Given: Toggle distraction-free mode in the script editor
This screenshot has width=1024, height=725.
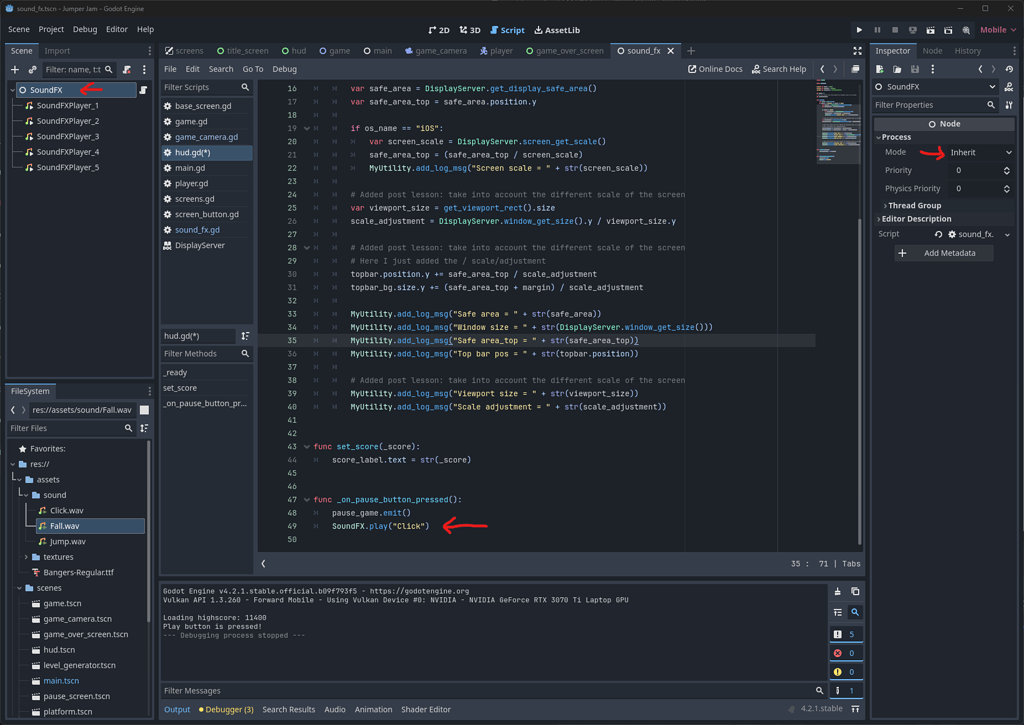Looking at the screenshot, I should [857, 51].
